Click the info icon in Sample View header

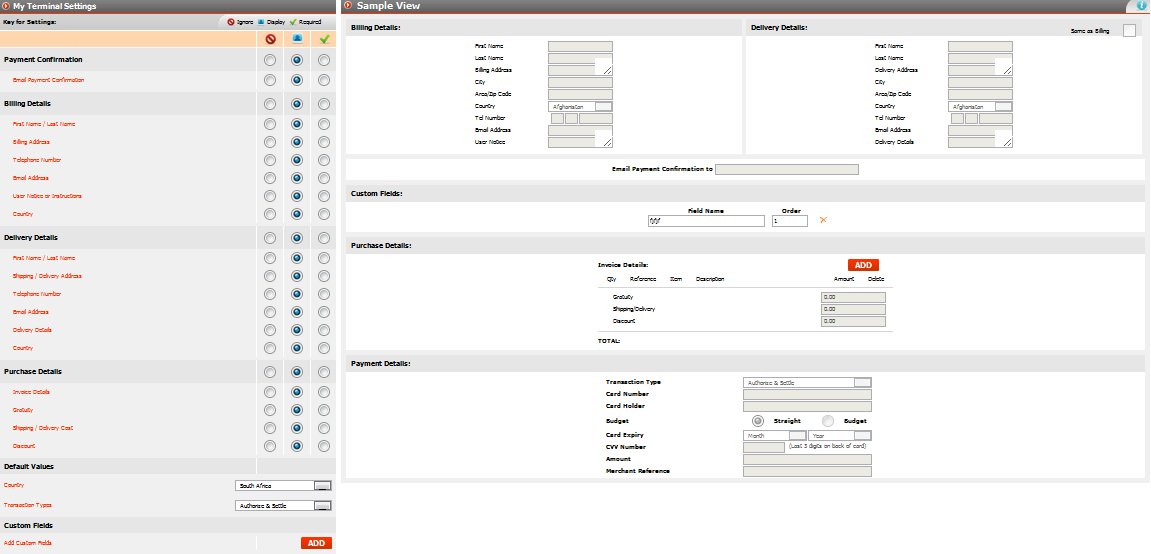coord(1141,6)
